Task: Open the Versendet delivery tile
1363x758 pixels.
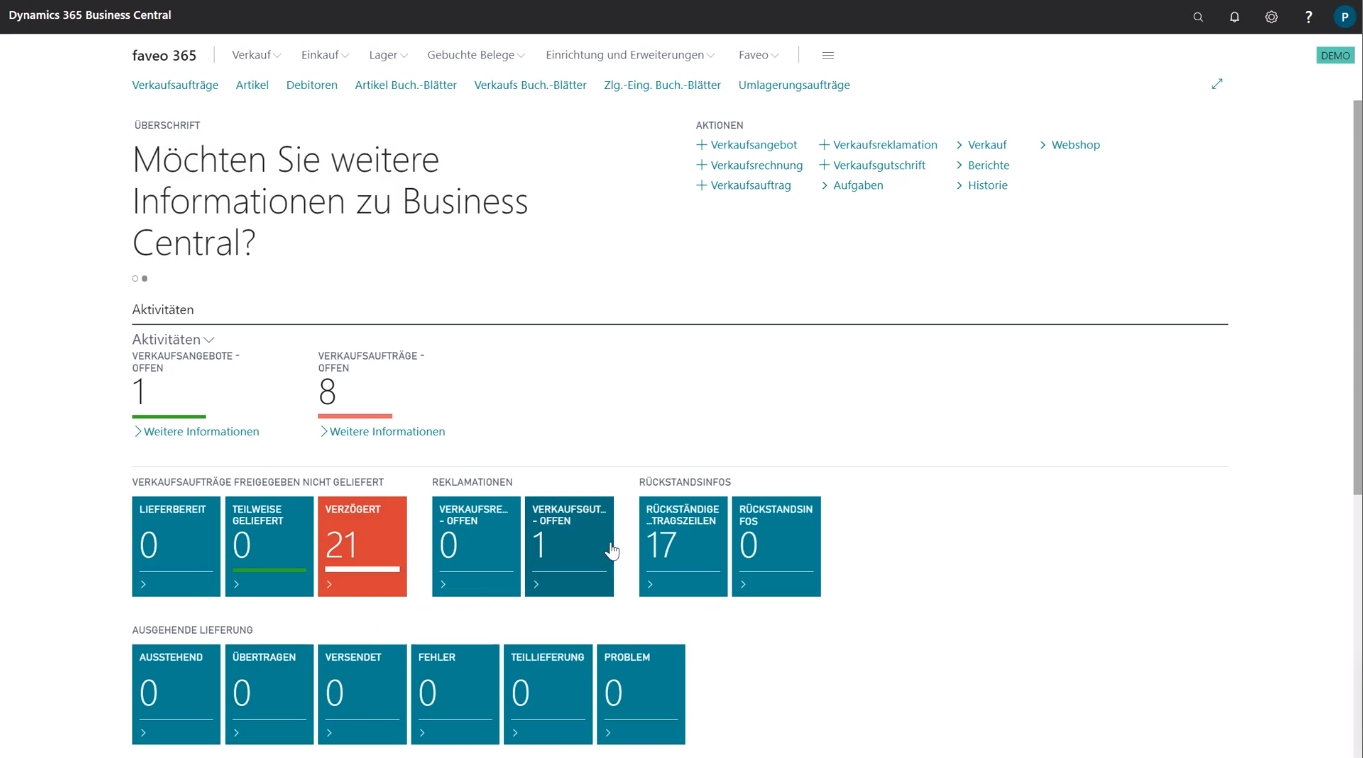Action: tap(362, 695)
